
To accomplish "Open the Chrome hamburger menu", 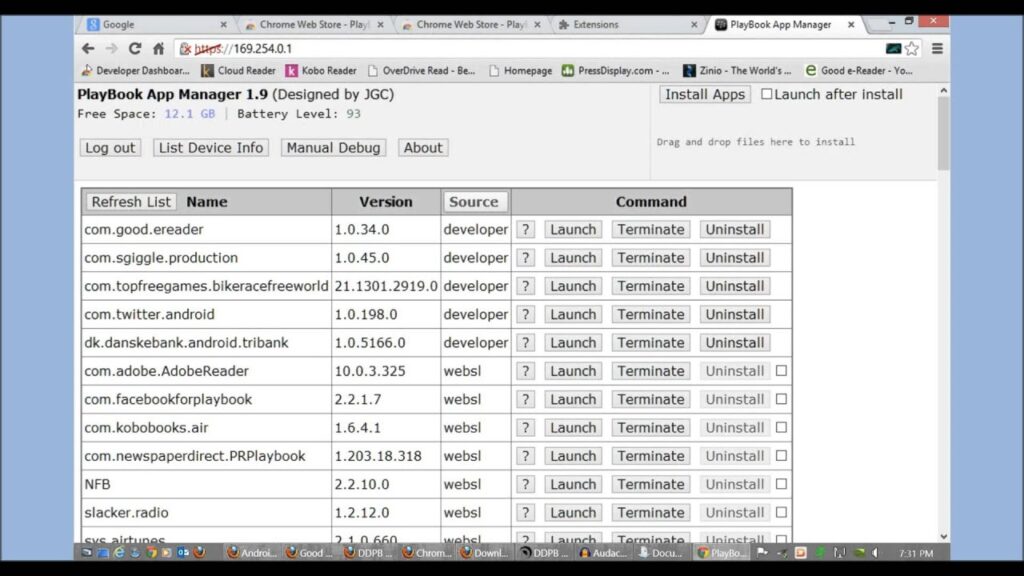I will (937, 48).
